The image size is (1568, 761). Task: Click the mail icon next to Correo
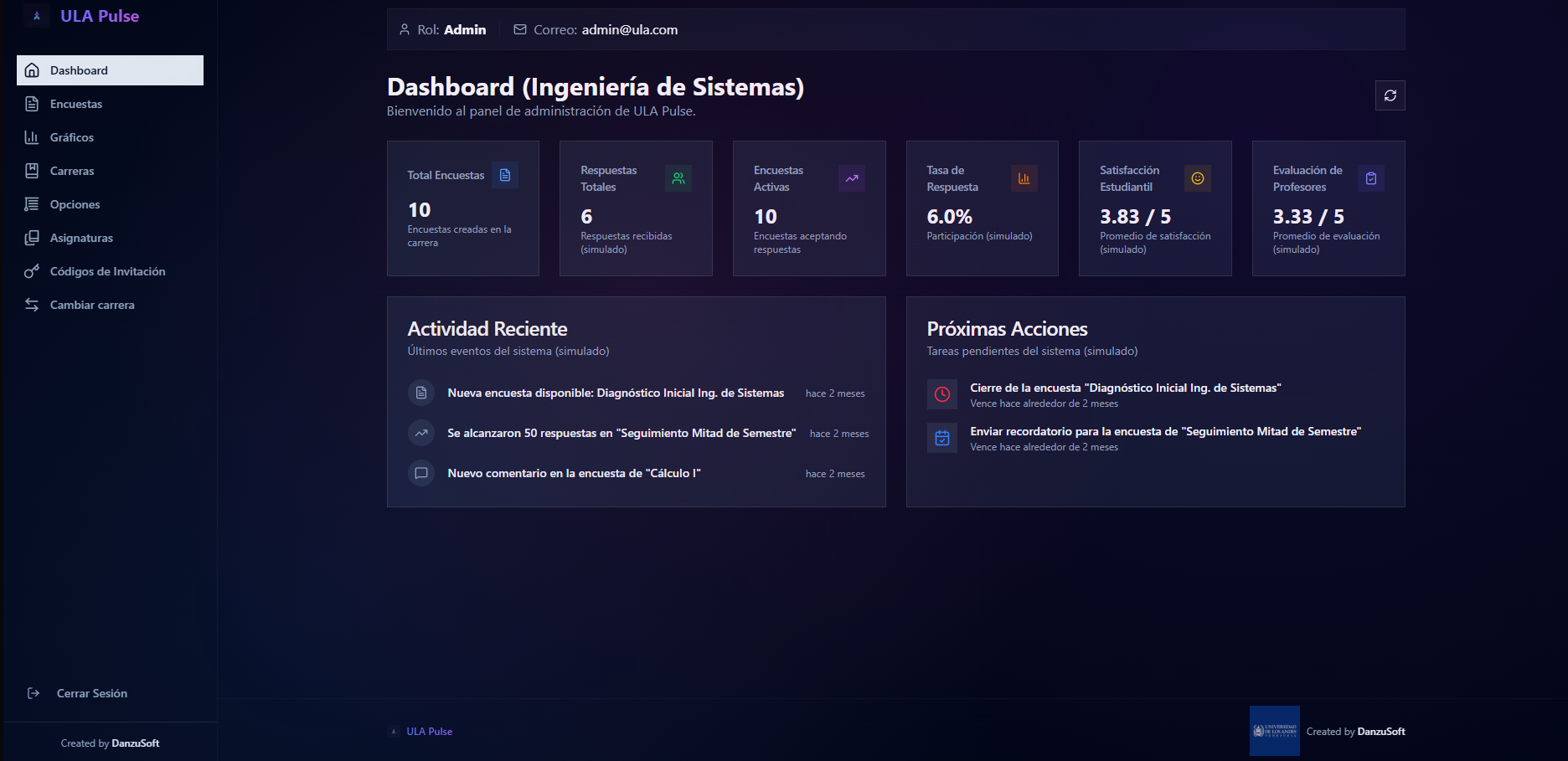[520, 29]
